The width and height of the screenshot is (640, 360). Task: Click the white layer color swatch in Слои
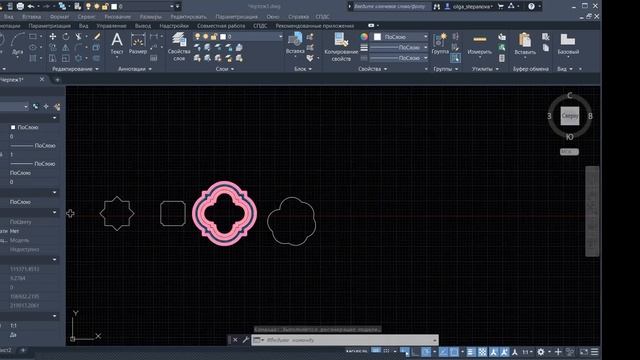click(223, 37)
